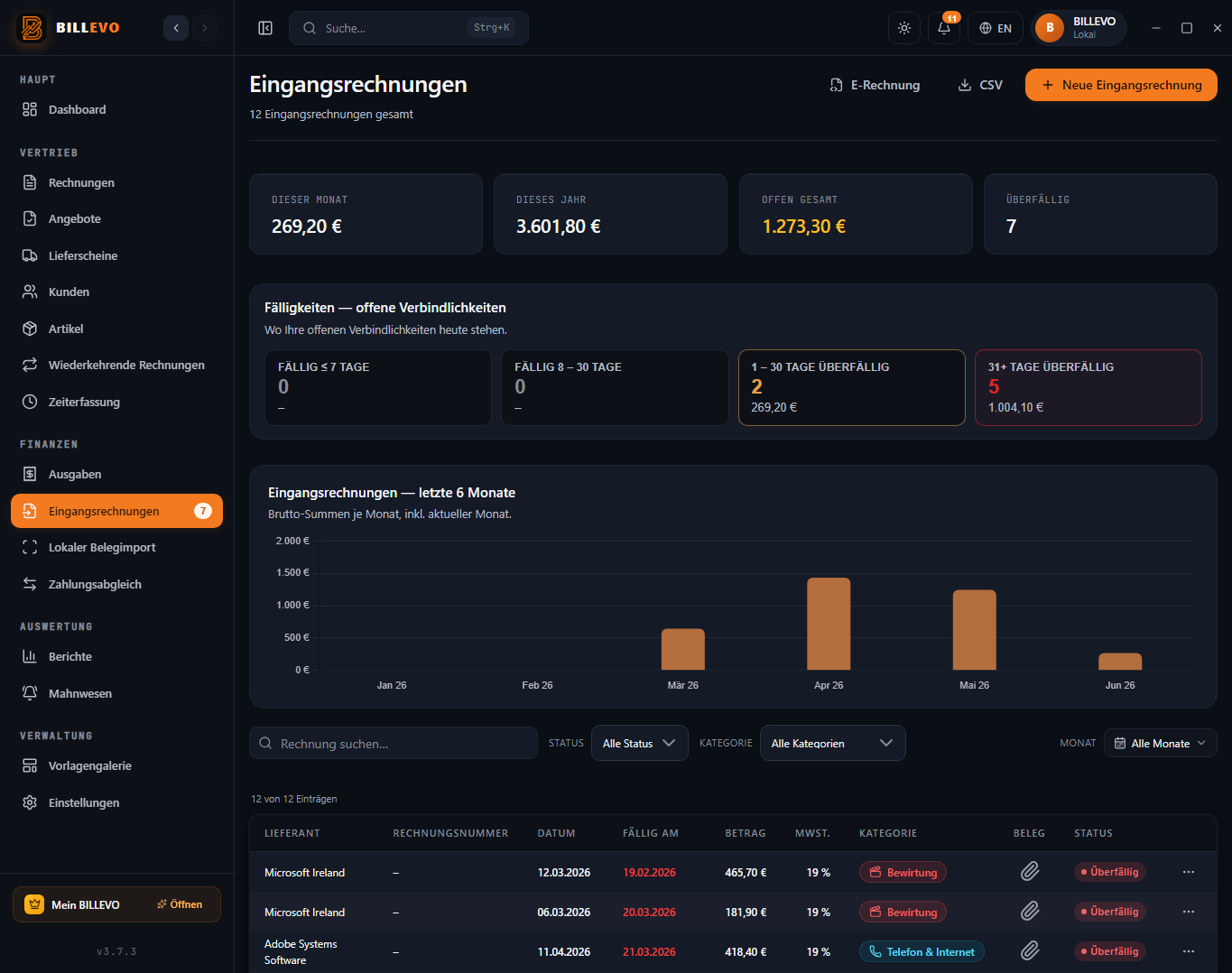1232x973 pixels.
Task: Click the Telefon & Internet category tag
Action: 922,951
